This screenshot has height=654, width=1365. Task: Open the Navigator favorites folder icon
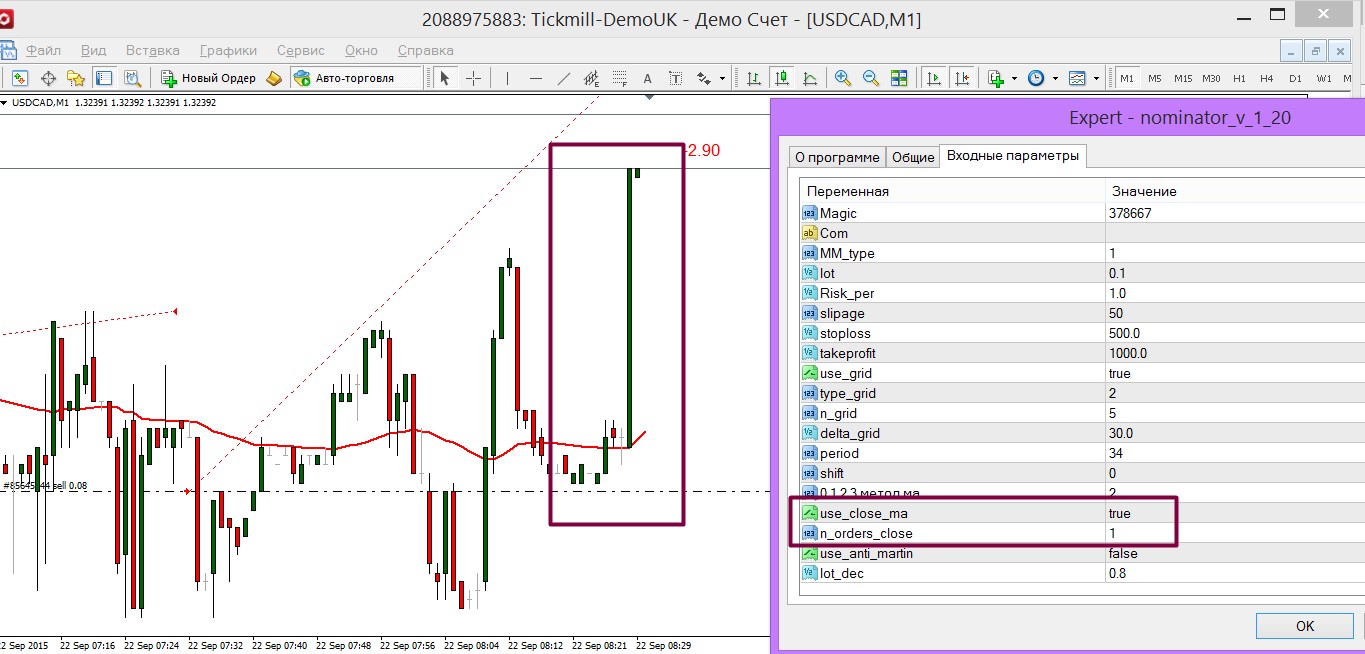point(76,78)
